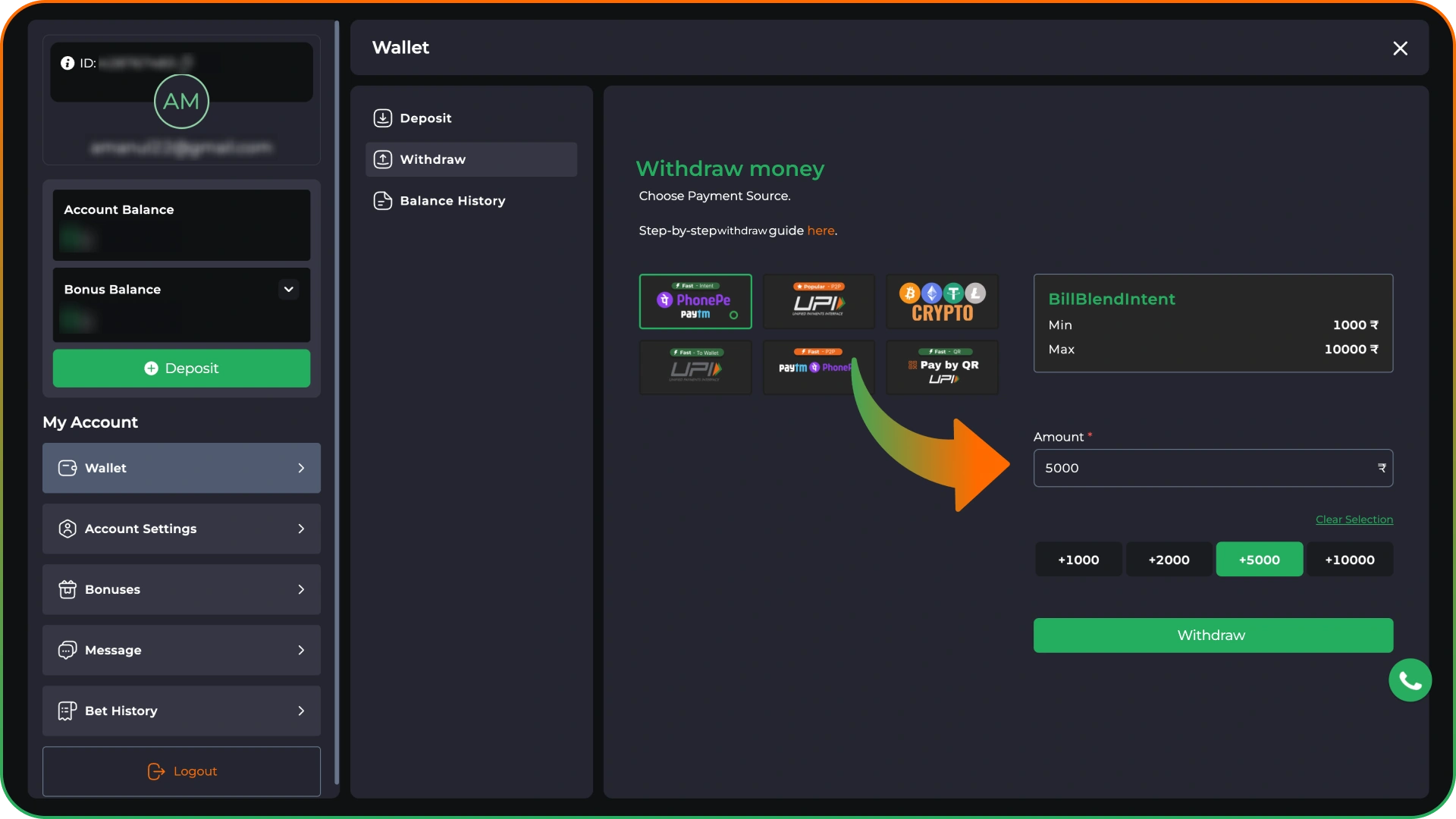Expand the Account Settings chevron
1456x819 pixels.
pyautogui.click(x=301, y=529)
